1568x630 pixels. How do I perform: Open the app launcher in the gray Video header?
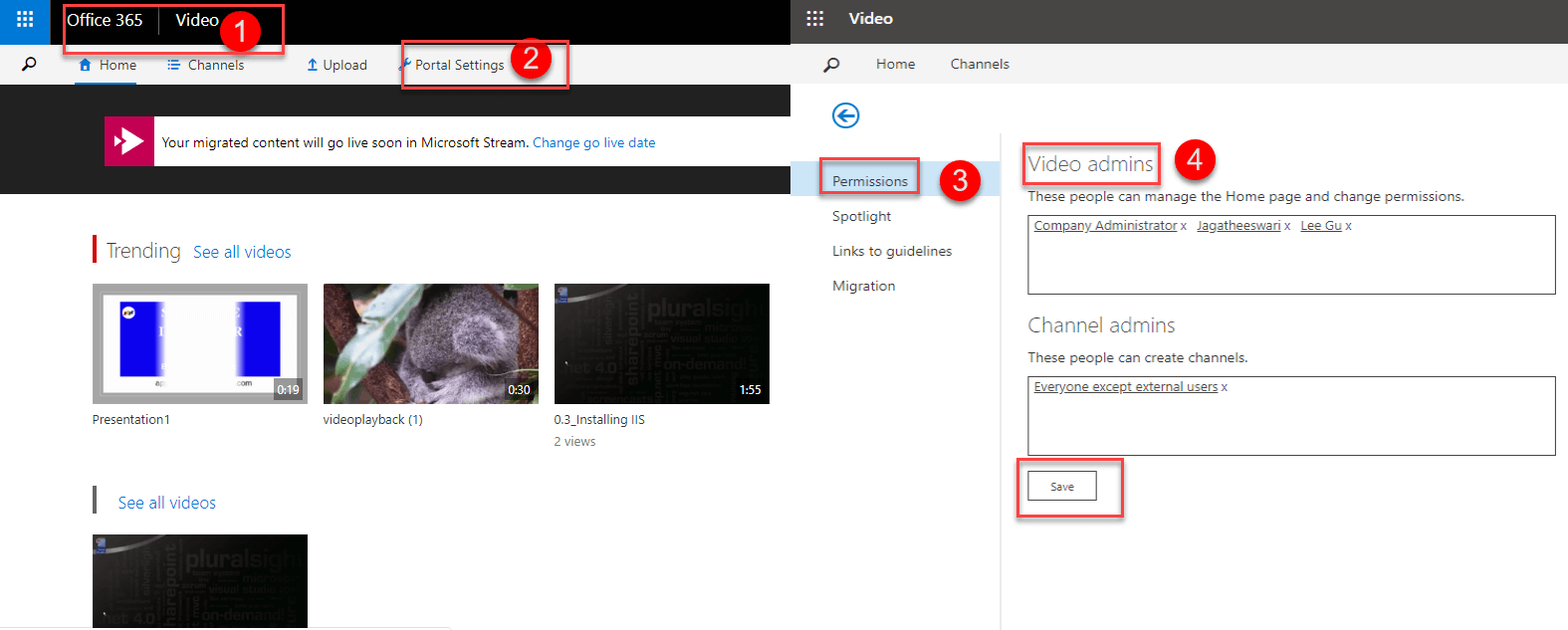(x=814, y=19)
